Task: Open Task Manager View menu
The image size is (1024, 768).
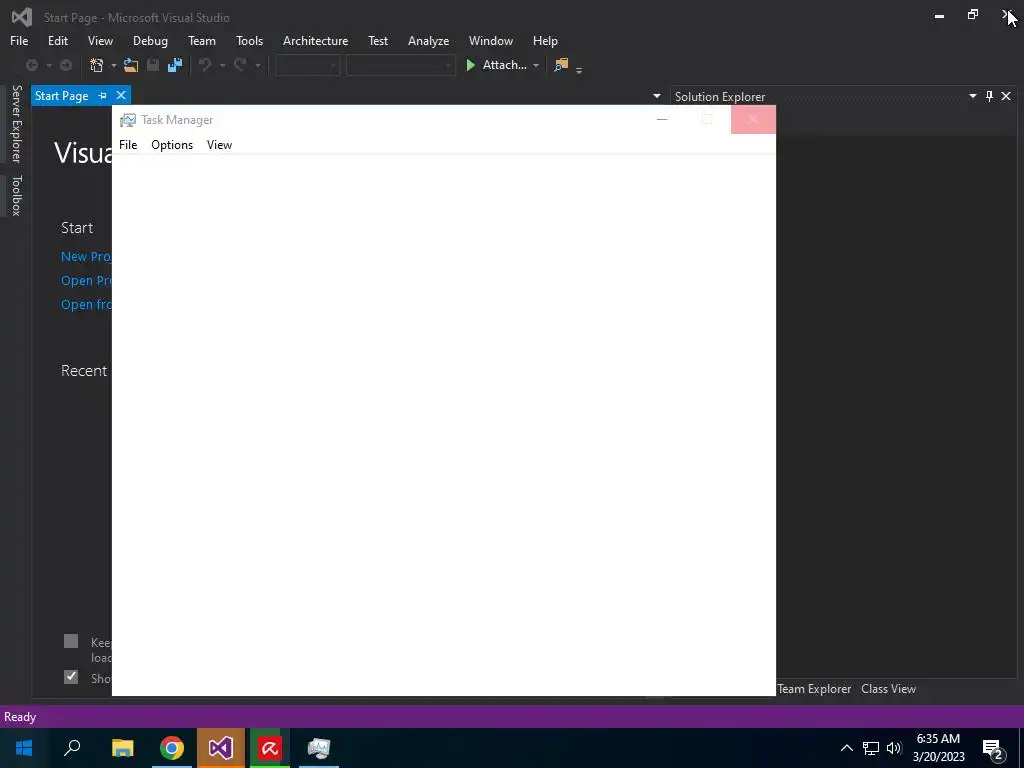Action: 219,145
